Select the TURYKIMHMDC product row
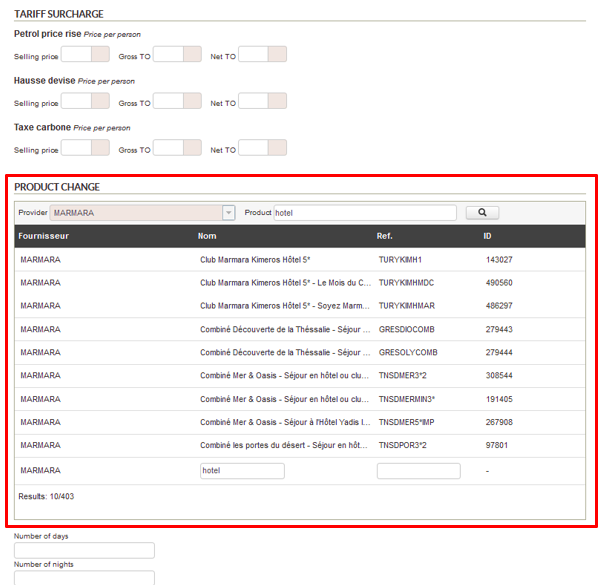The width and height of the screenshot is (606, 585). tap(300, 283)
